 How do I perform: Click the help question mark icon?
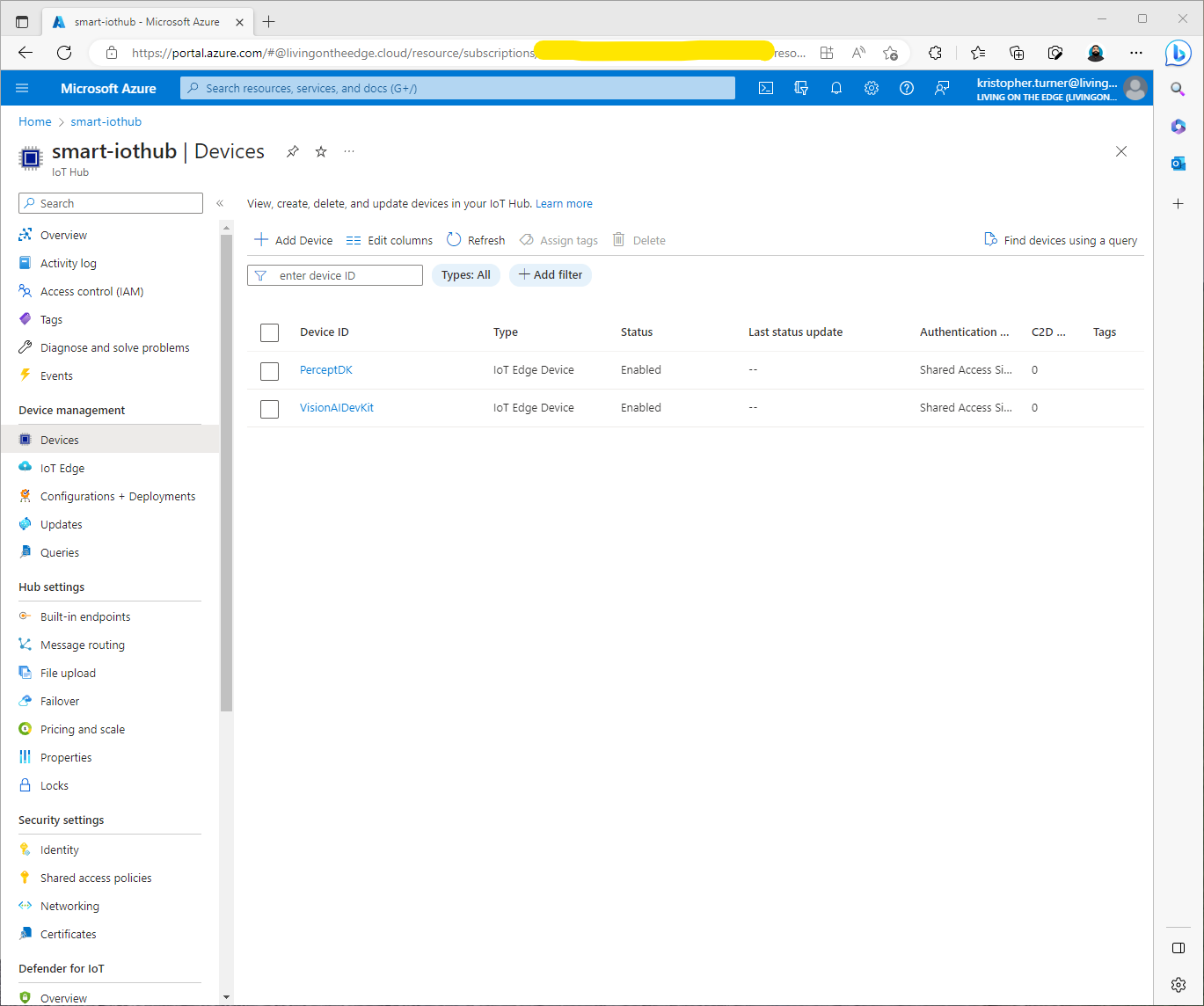pyautogui.click(x=907, y=88)
